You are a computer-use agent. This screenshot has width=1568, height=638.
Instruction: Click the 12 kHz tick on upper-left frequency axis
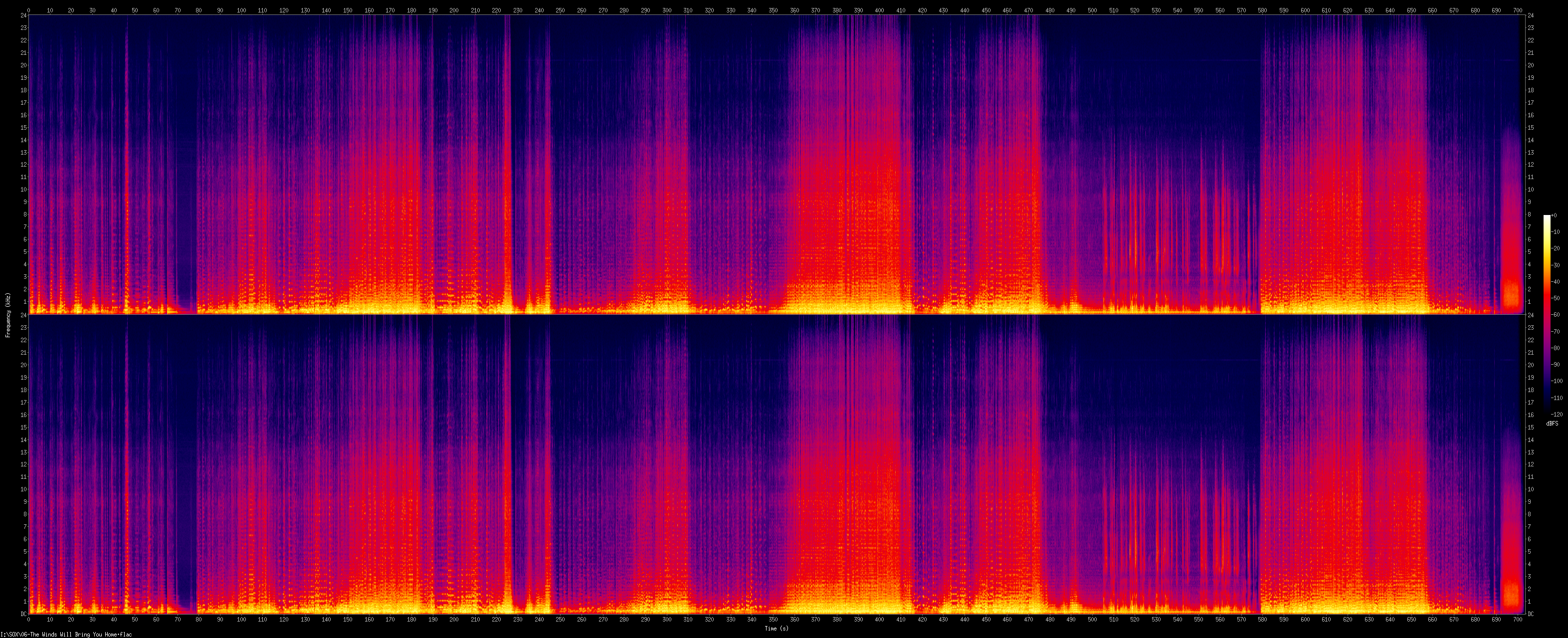point(23,165)
